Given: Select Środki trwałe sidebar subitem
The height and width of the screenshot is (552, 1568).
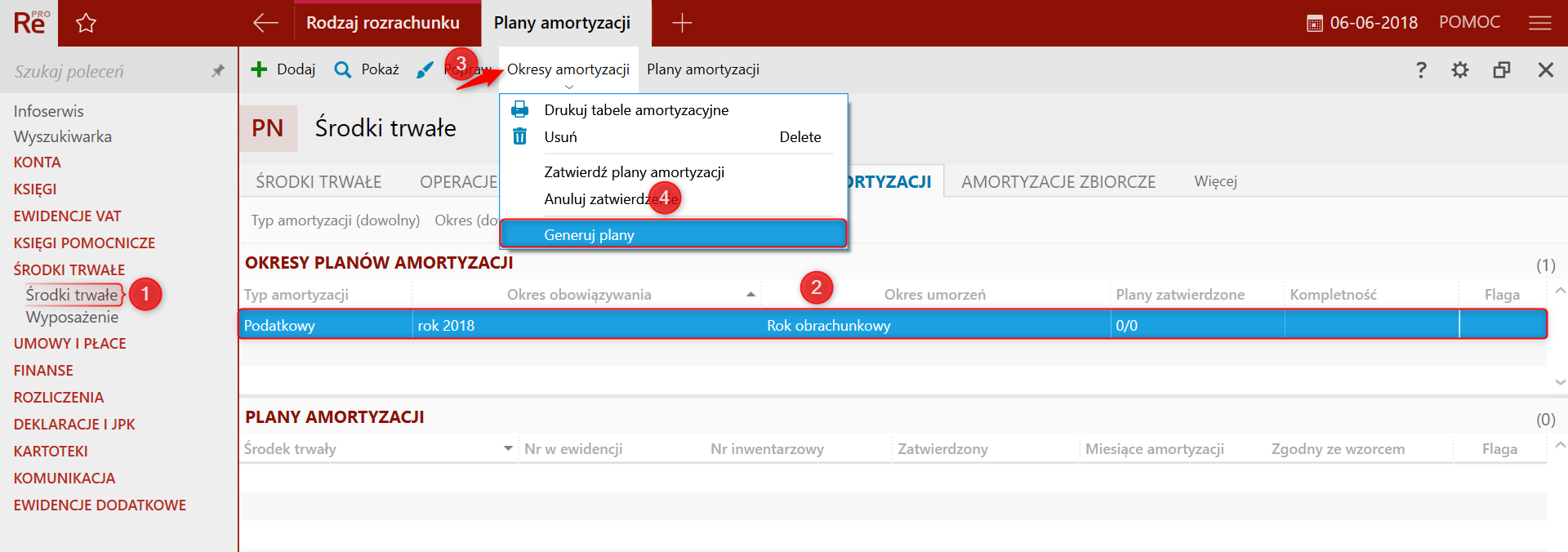Looking at the screenshot, I should coord(72,295).
